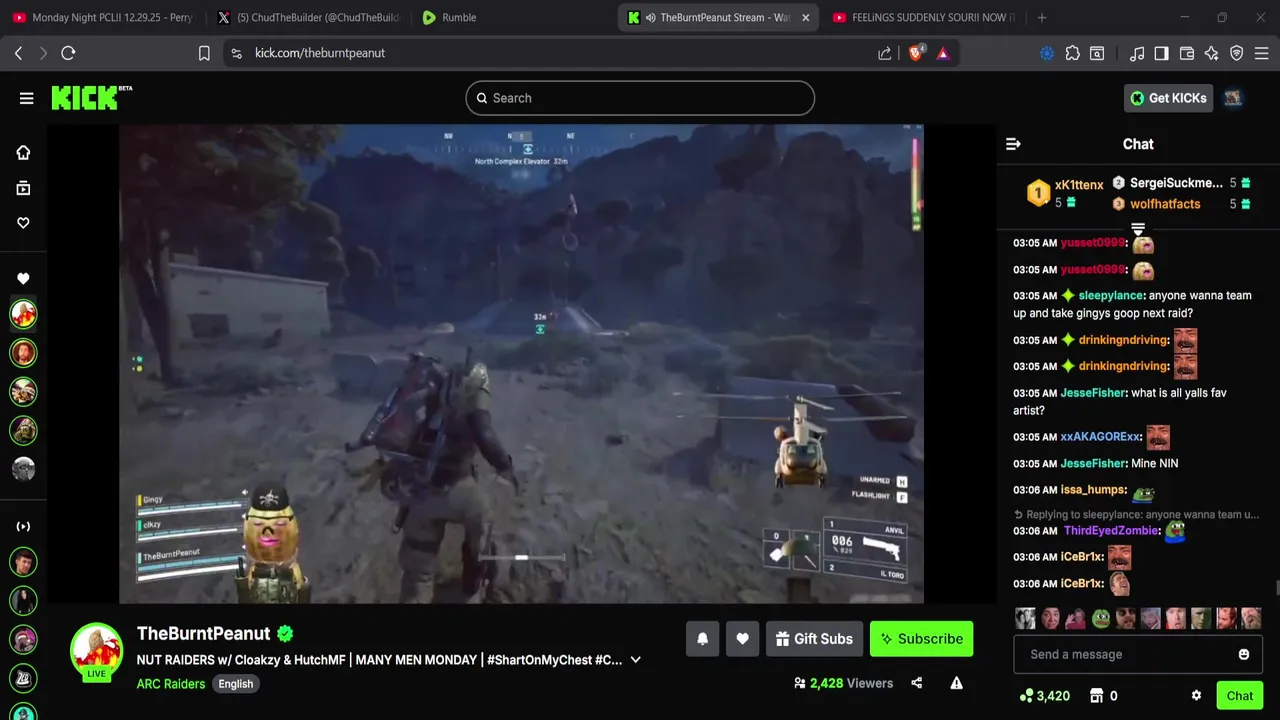Go back in the browser

click(x=18, y=53)
